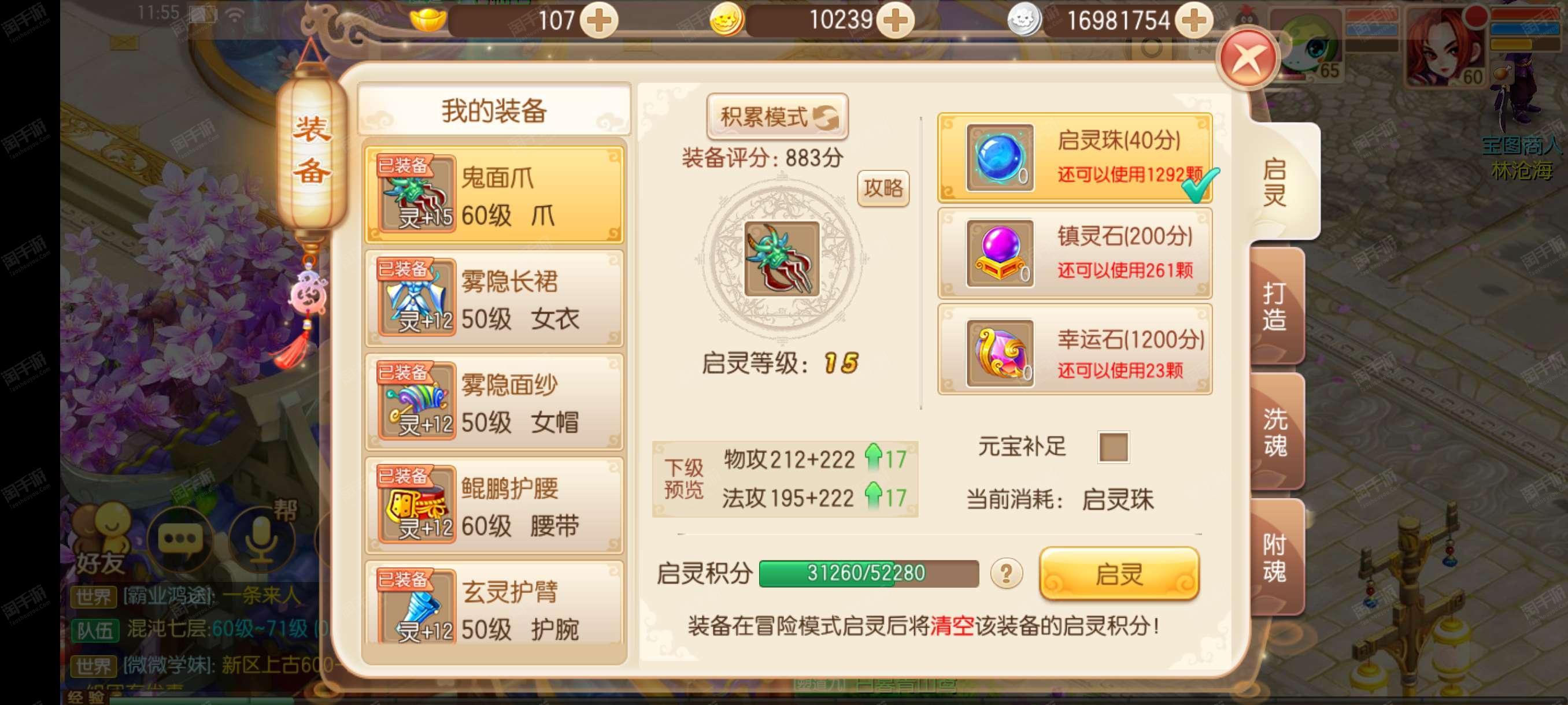The height and width of the screenshot is (705, 1568).
Task: Click the yellow 启灵 button
Action: 1119,574
